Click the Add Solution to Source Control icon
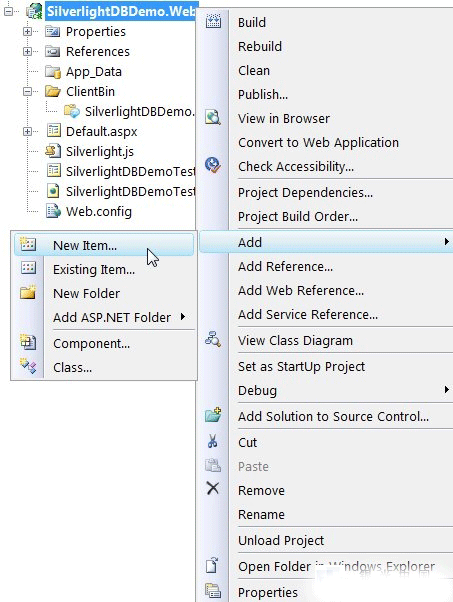 213,415
